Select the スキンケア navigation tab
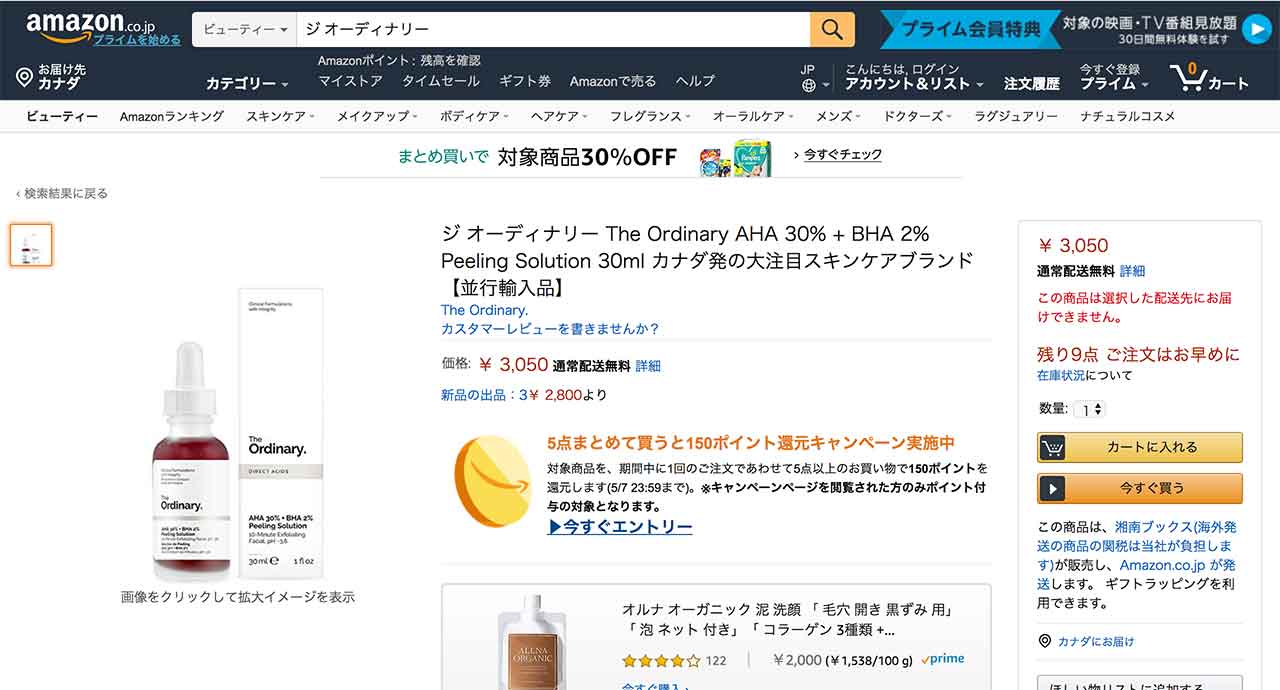This screenshot has height=690, width=1280. click(x=279, y=116)
